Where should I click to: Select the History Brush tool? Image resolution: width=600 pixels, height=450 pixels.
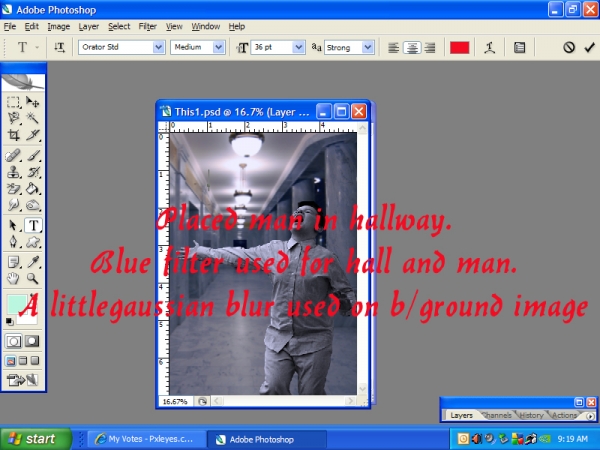[x=33, y=172]
